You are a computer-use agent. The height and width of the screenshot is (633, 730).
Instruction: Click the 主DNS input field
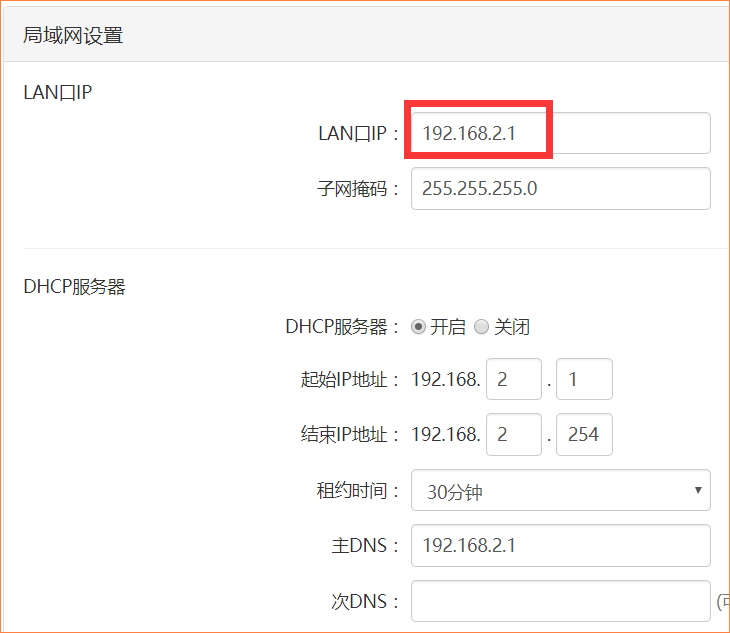(561, 545)
